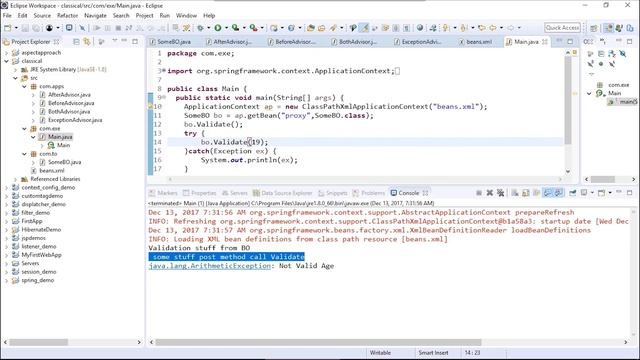Click Remove Launch console icon
The image size is (640, 360).
point(489,193)
